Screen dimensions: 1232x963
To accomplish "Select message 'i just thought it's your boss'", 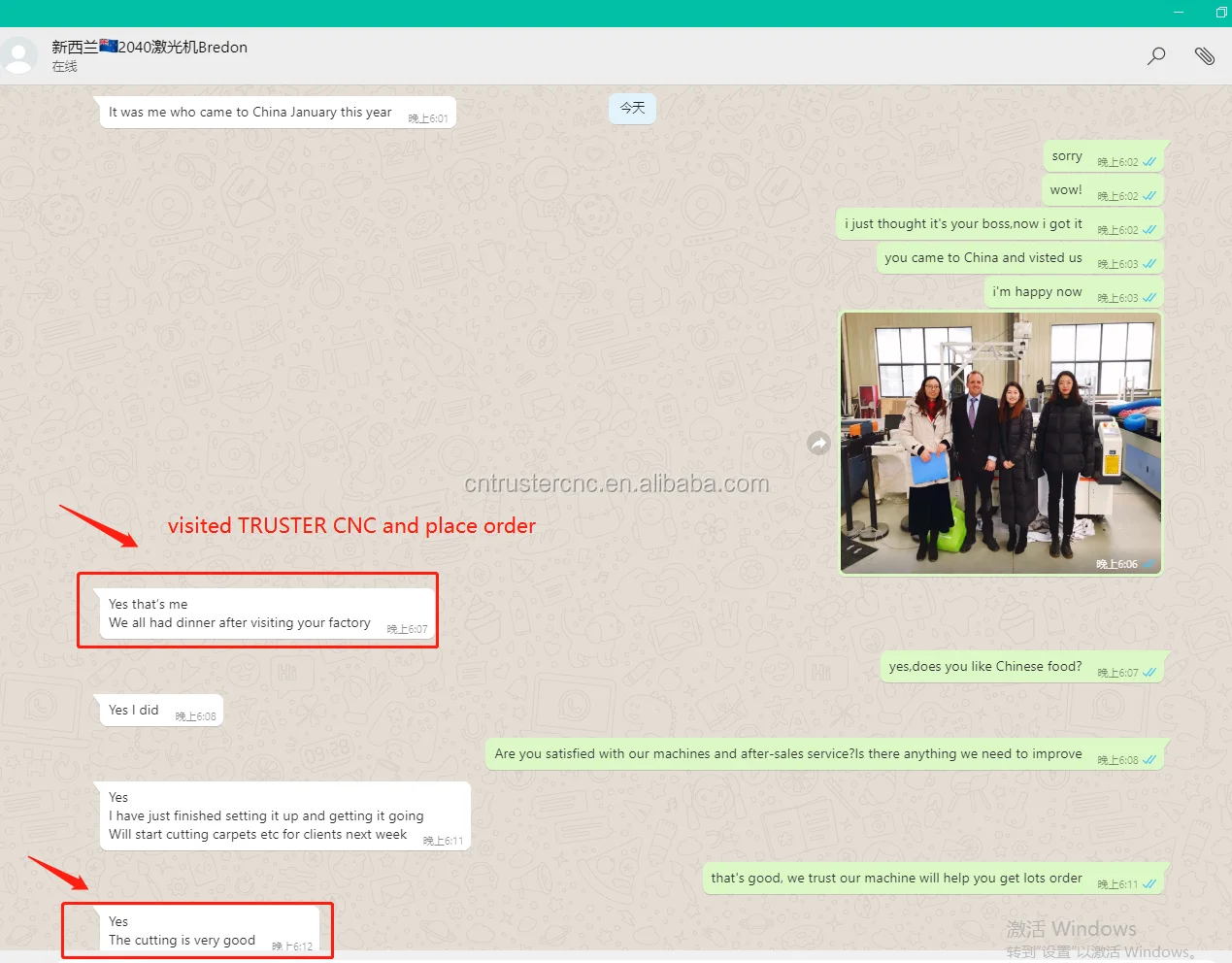I will tap(1000, 224).
